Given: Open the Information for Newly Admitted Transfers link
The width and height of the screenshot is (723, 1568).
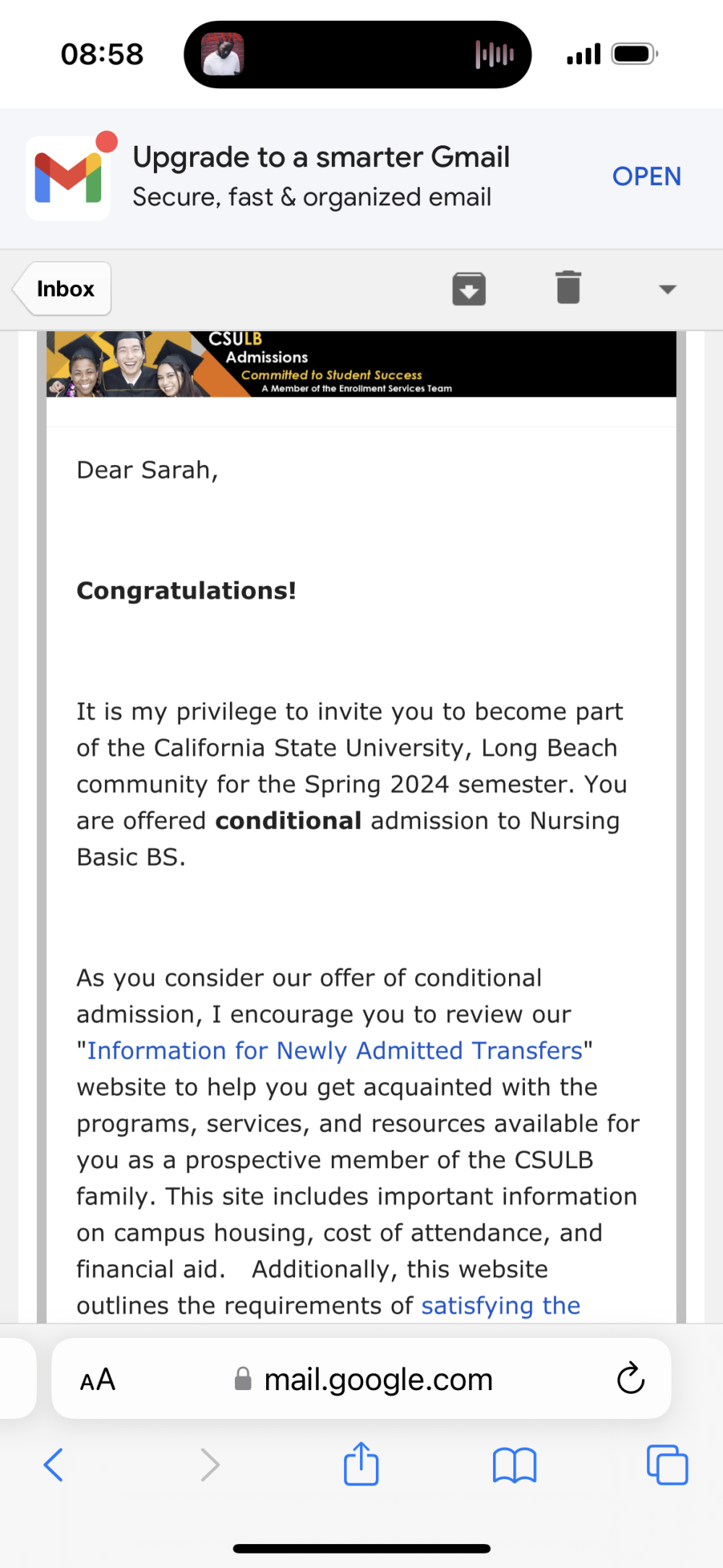Looking at the screenshot, I should (335, 1050).
